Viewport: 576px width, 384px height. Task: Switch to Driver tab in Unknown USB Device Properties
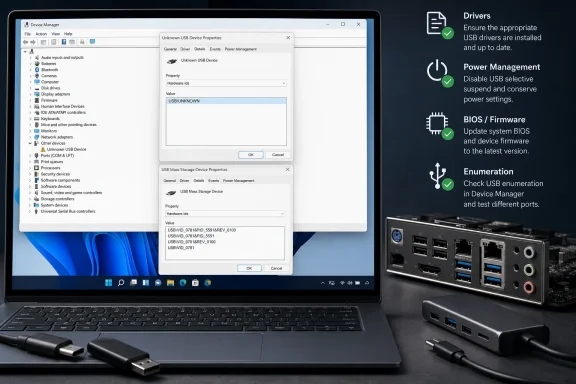(x=185, y=49)
